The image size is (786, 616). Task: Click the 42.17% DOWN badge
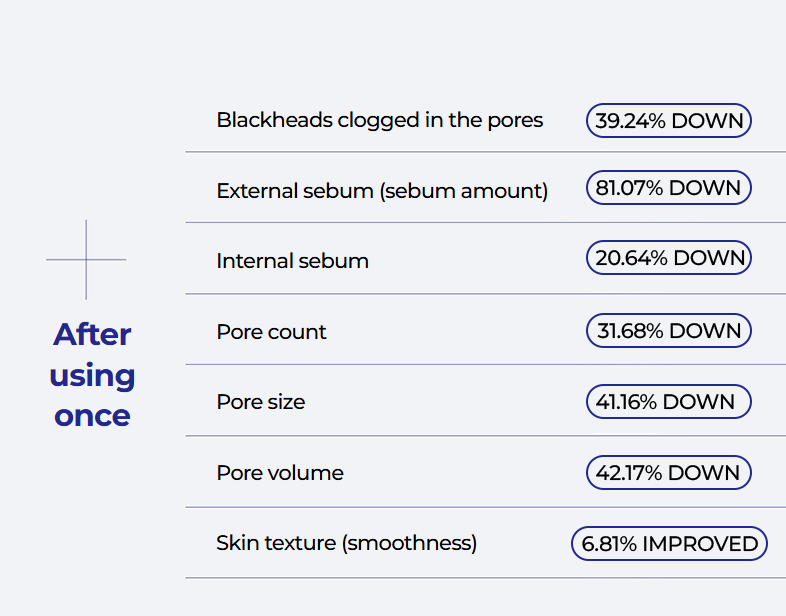coord(669,472)
